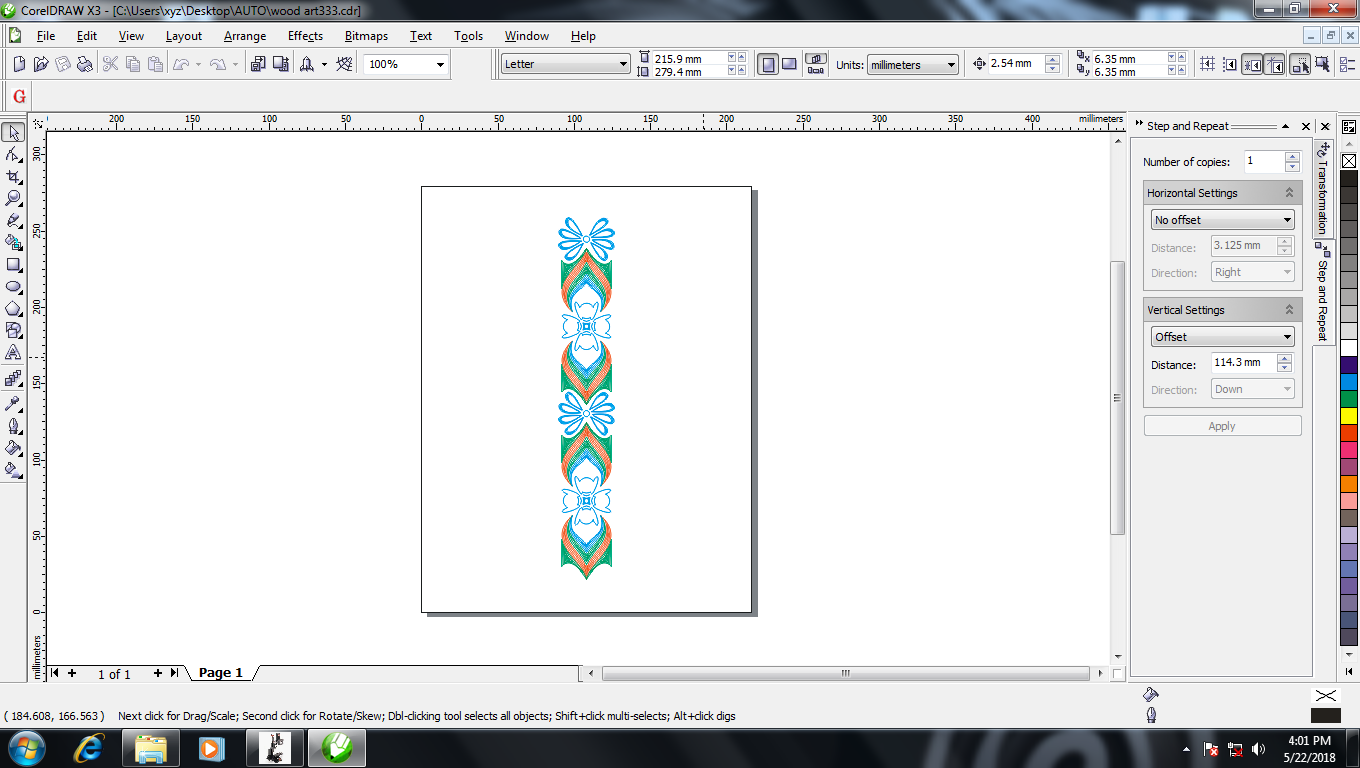The width and height of the screenshot is (1360, 768).
Task: Click the Number of copies input field
Action: tap(1264, 162)
